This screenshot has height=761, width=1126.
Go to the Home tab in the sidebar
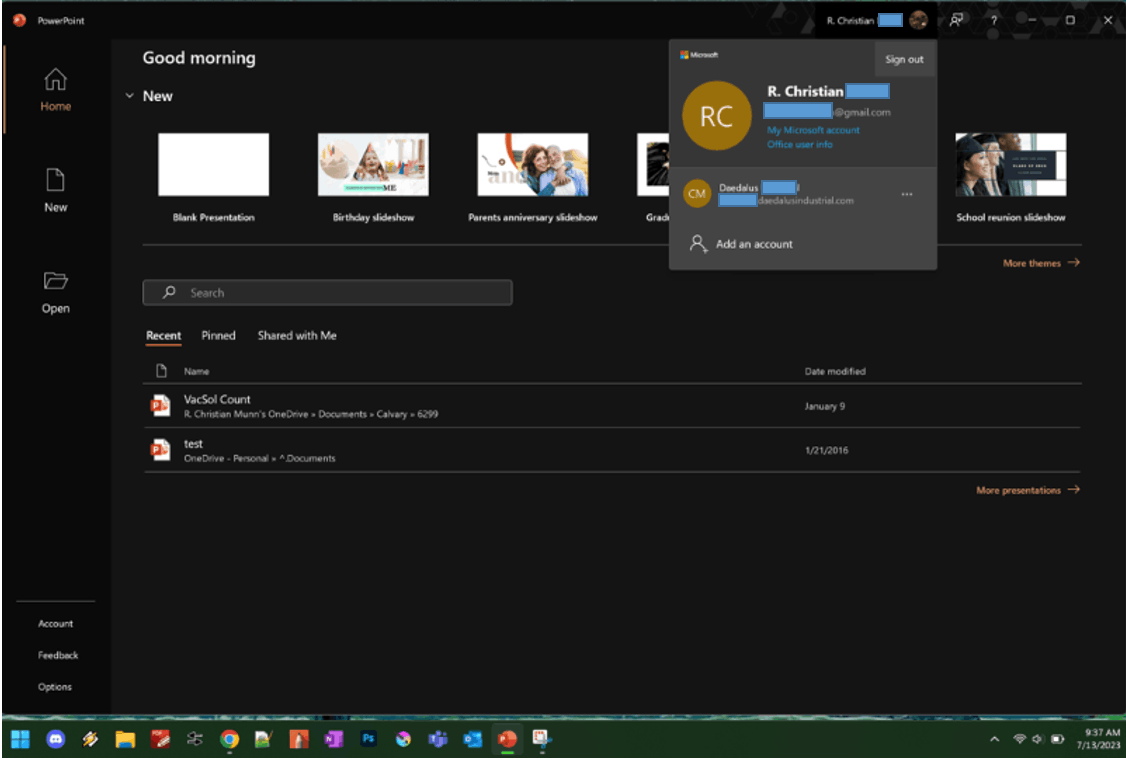55,89
